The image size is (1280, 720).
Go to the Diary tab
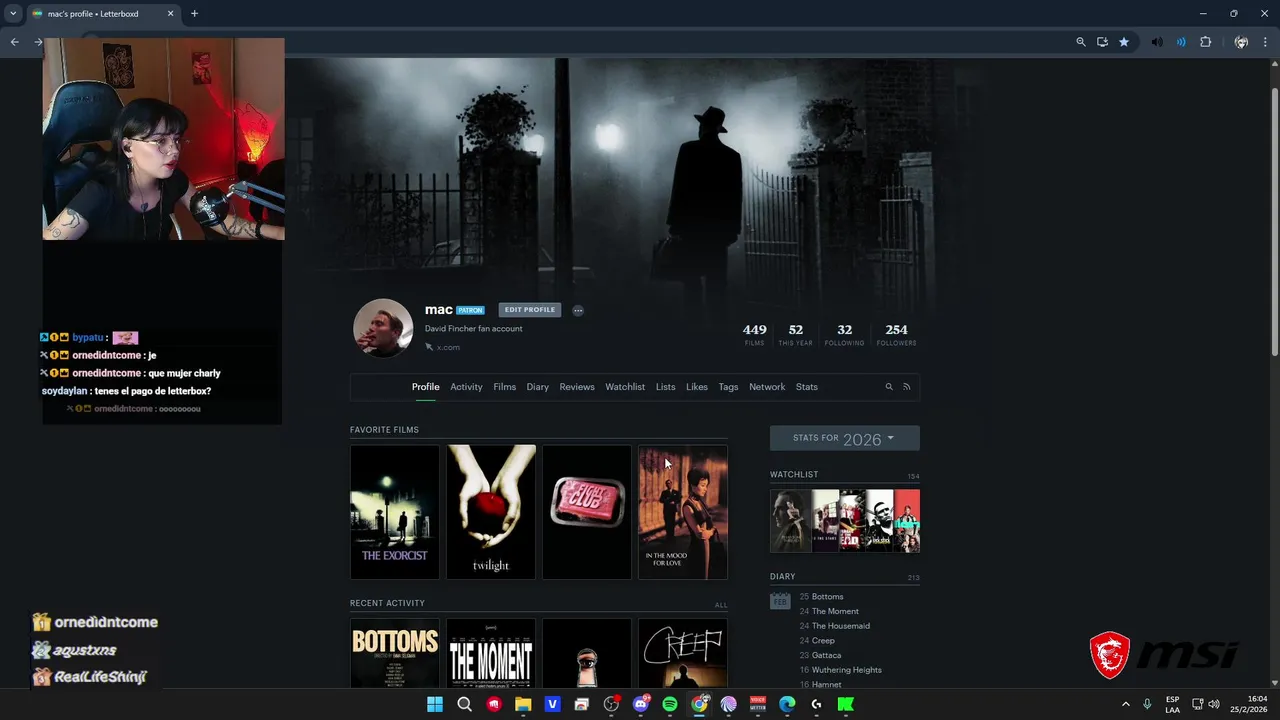(x=538, y=387)
